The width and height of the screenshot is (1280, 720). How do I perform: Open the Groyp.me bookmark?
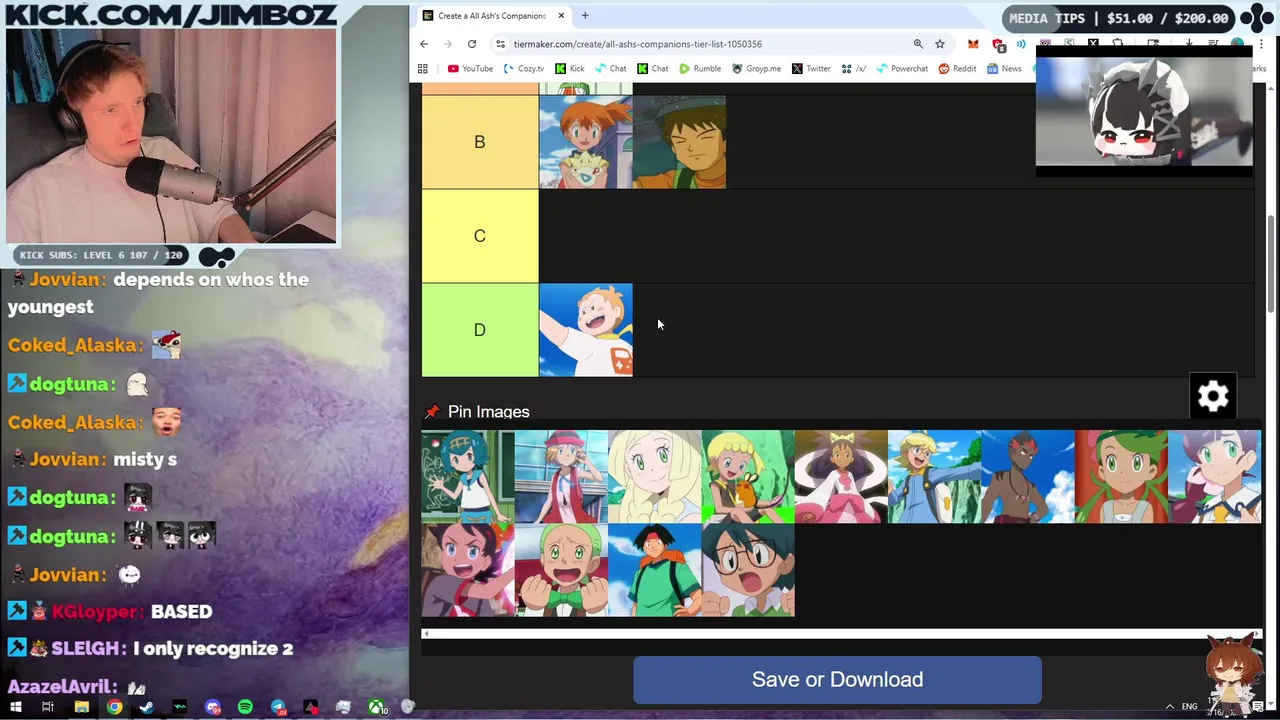click(757, 69)
